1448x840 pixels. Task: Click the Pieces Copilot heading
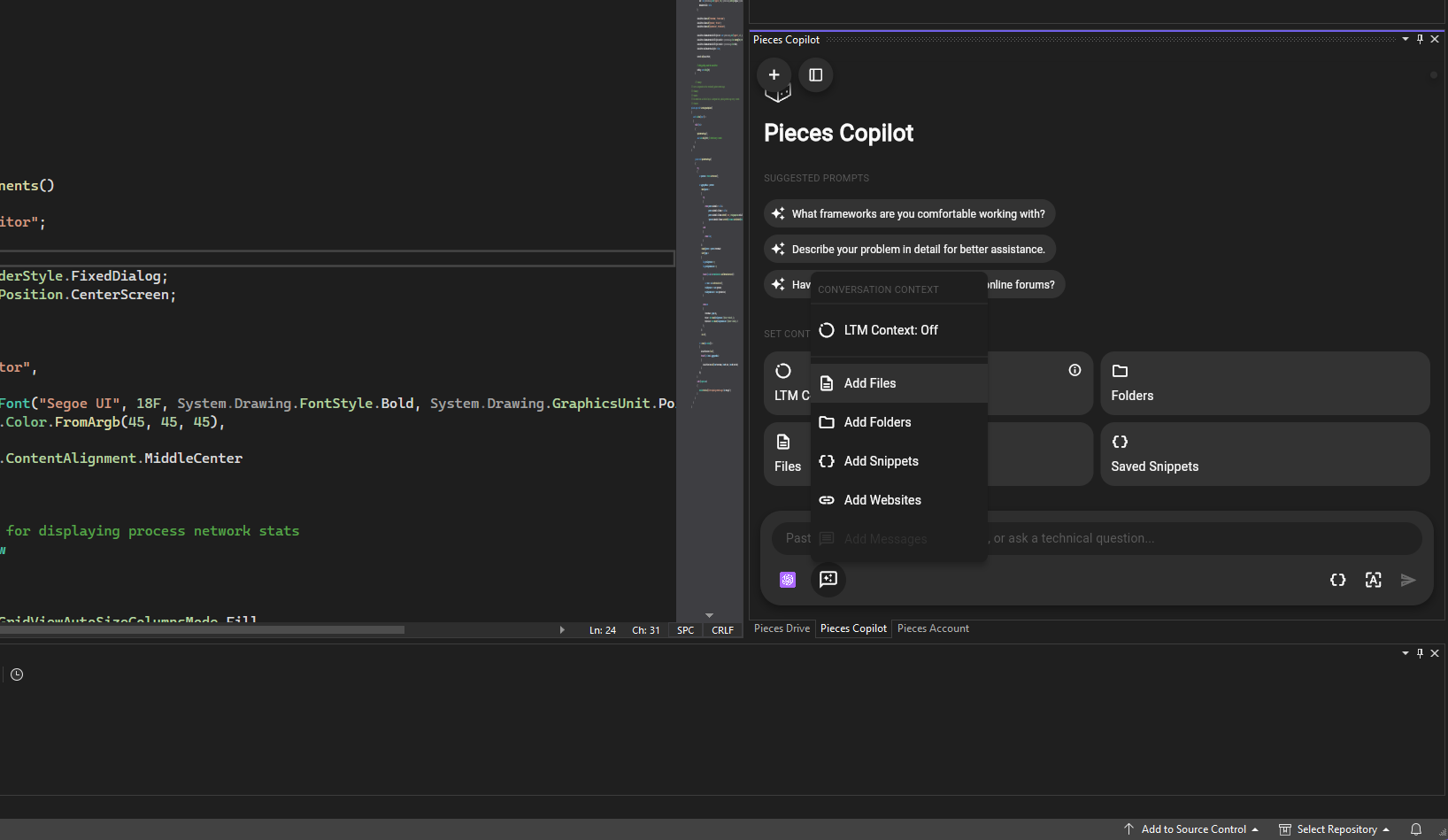(838, 133)
